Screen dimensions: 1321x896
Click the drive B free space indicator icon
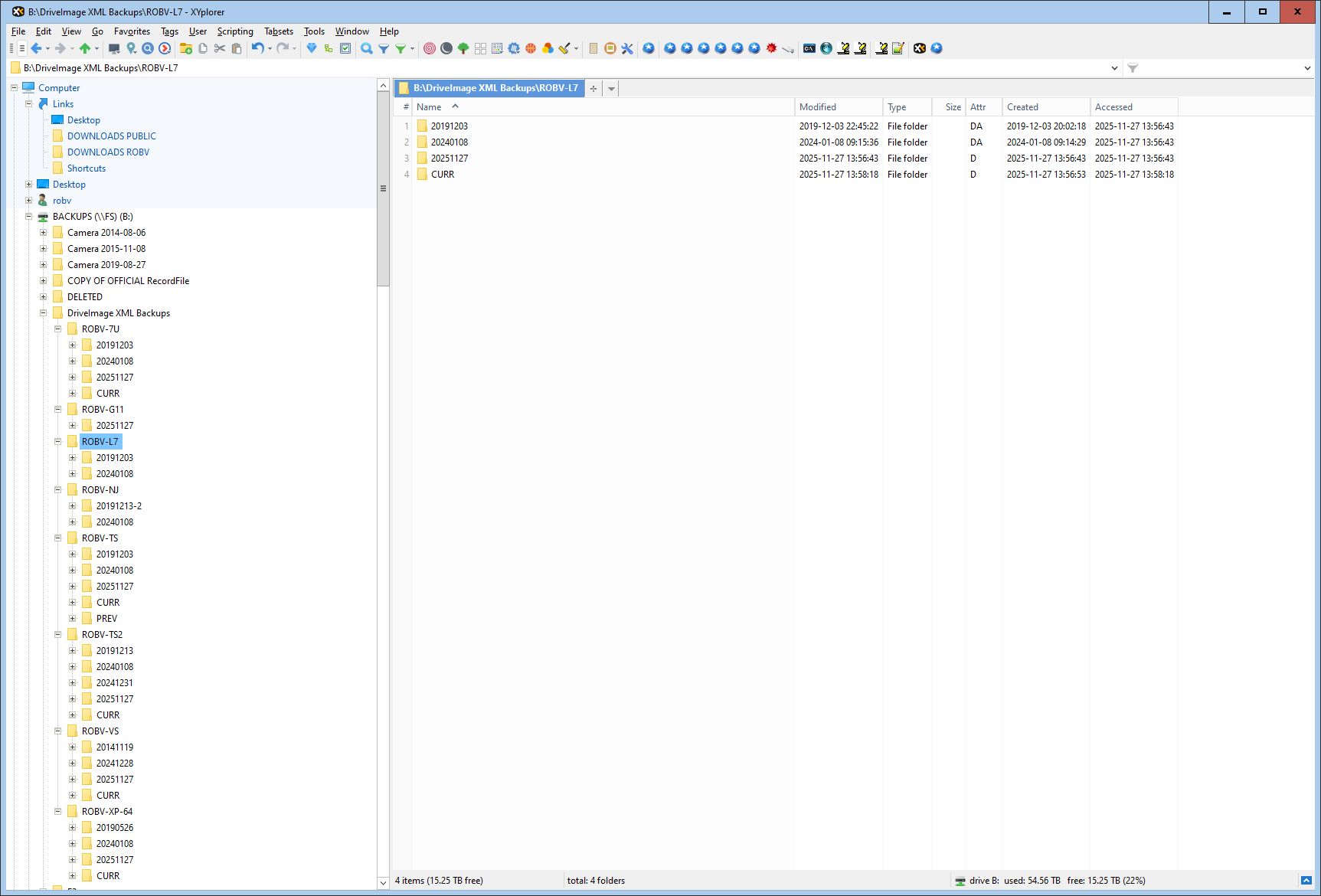tap(960, 881)
